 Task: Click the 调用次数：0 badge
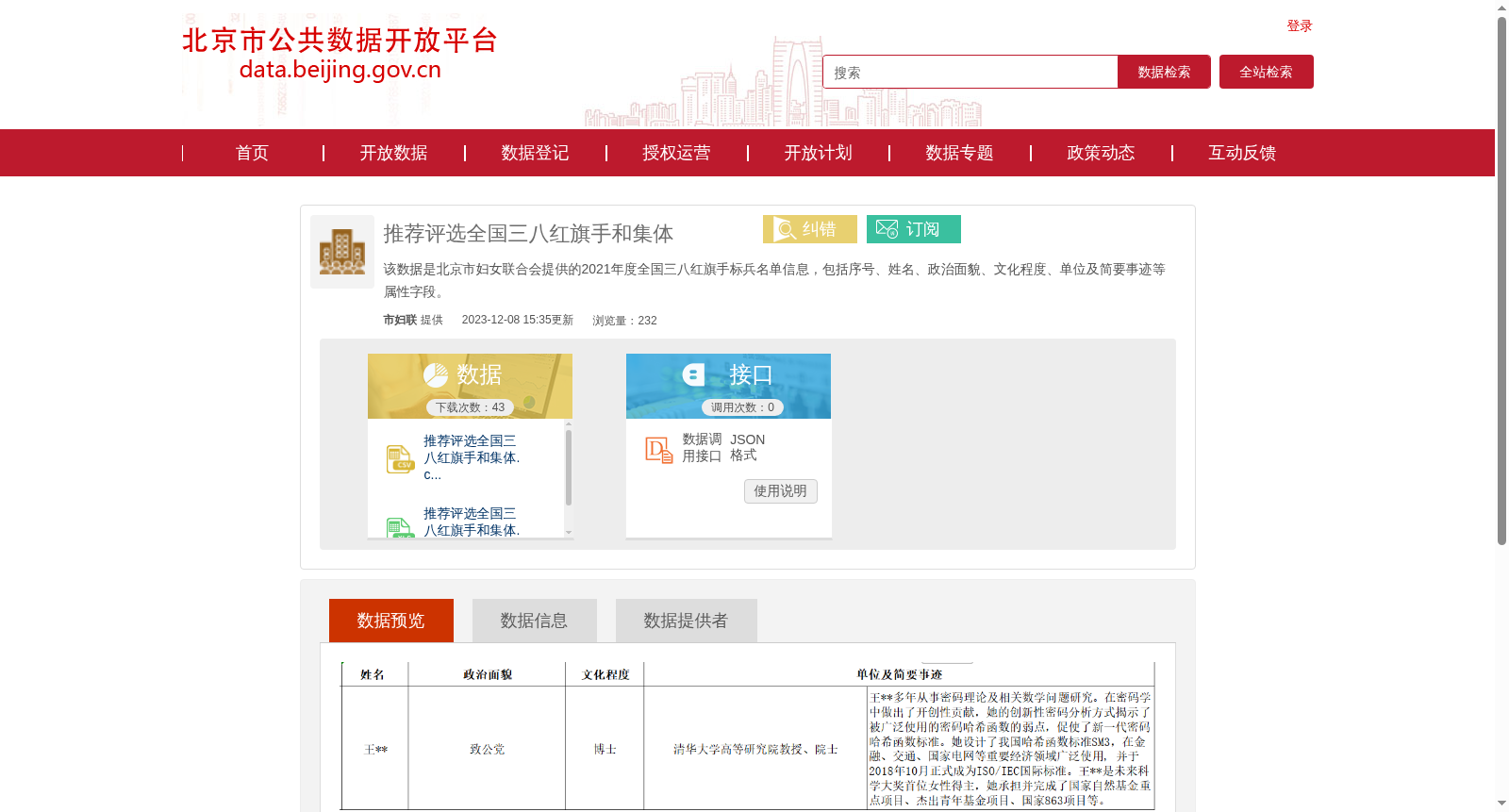(x=742, y=407)
